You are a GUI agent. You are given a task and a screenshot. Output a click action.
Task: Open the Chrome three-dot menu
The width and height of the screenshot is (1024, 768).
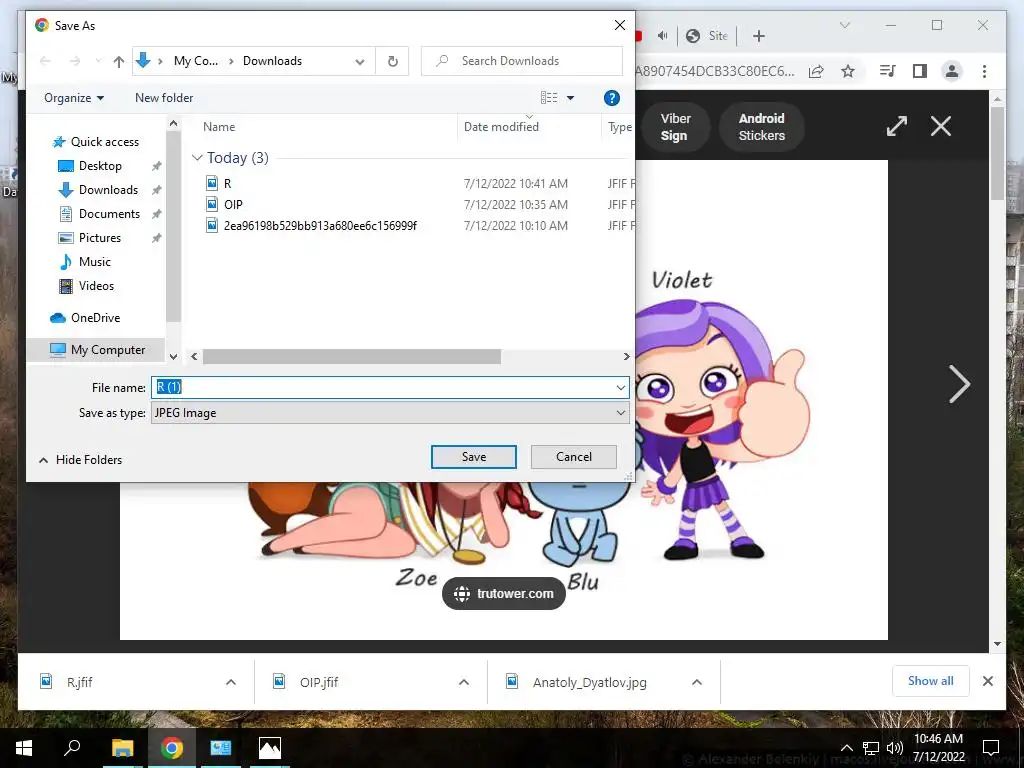tap(984, 71)
